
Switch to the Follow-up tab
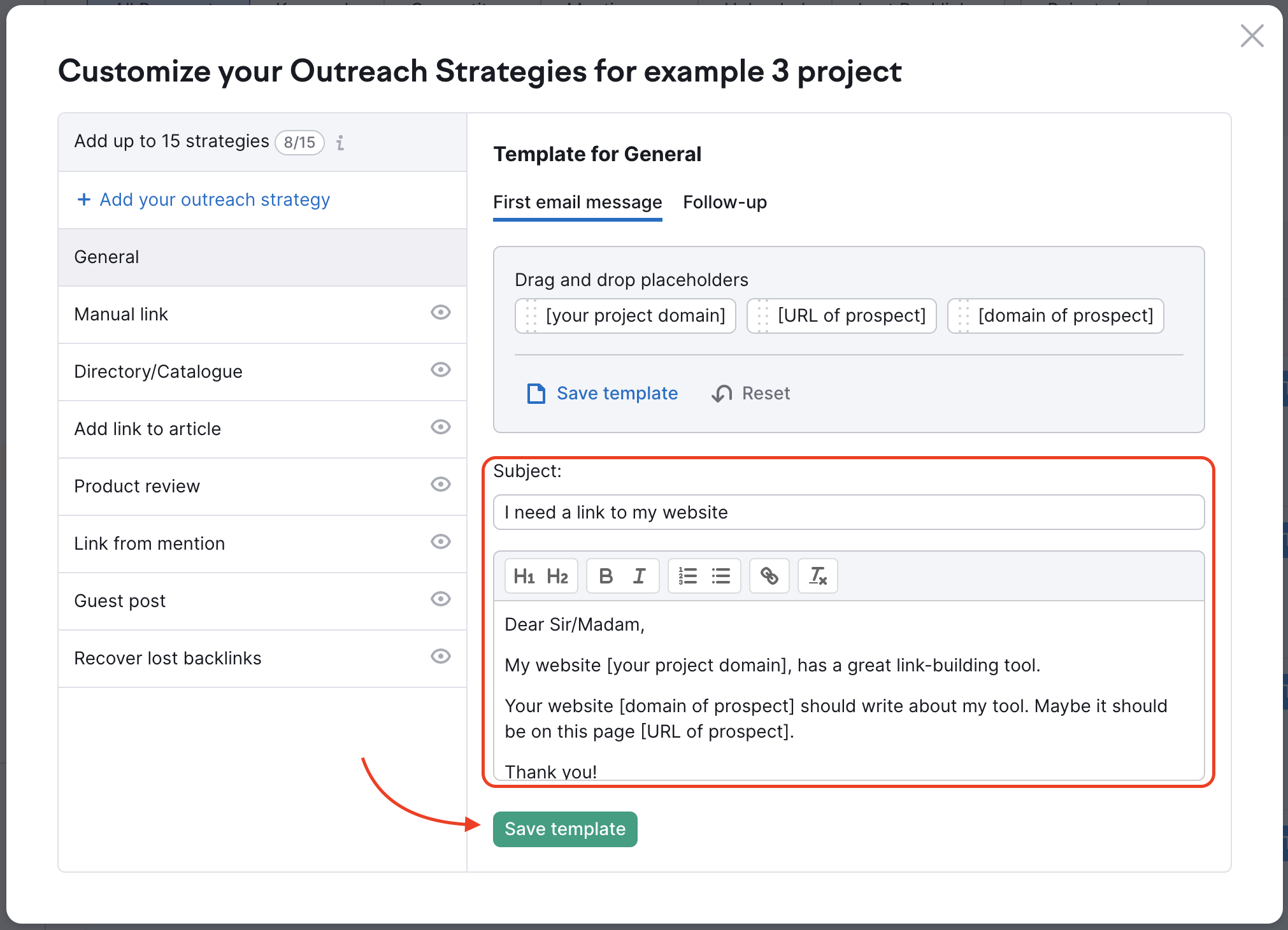(x=725, y=202)
